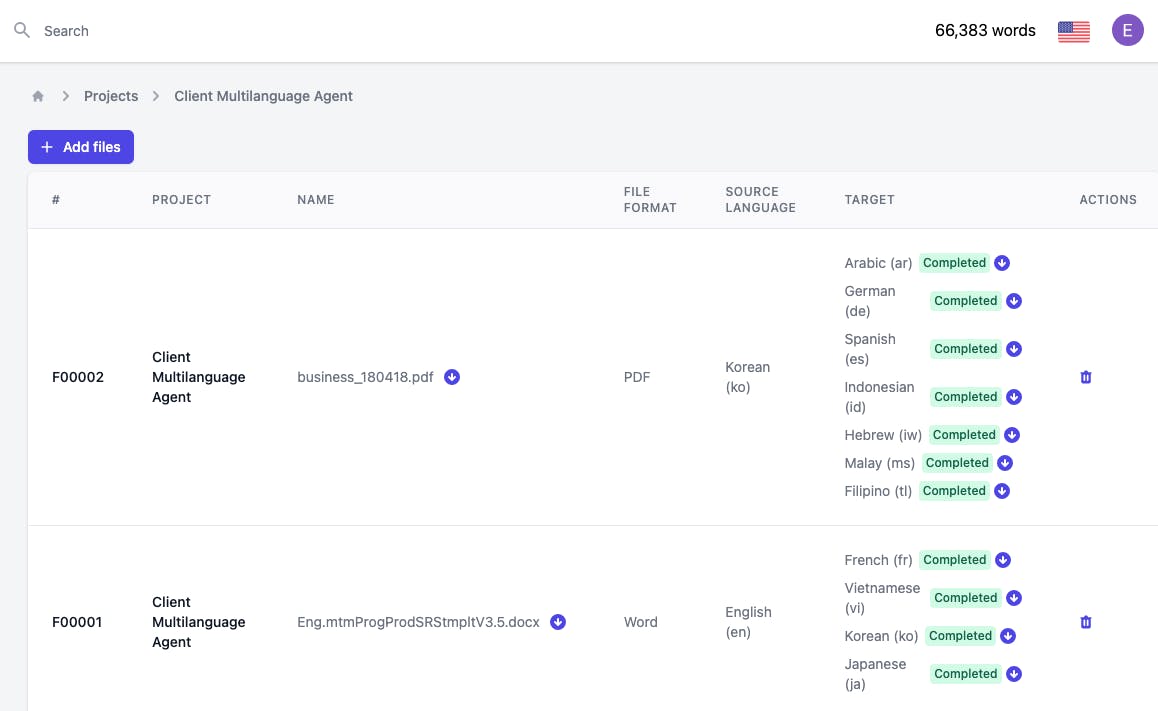Download Hebrew (iw) translation

pos(1012,435)
